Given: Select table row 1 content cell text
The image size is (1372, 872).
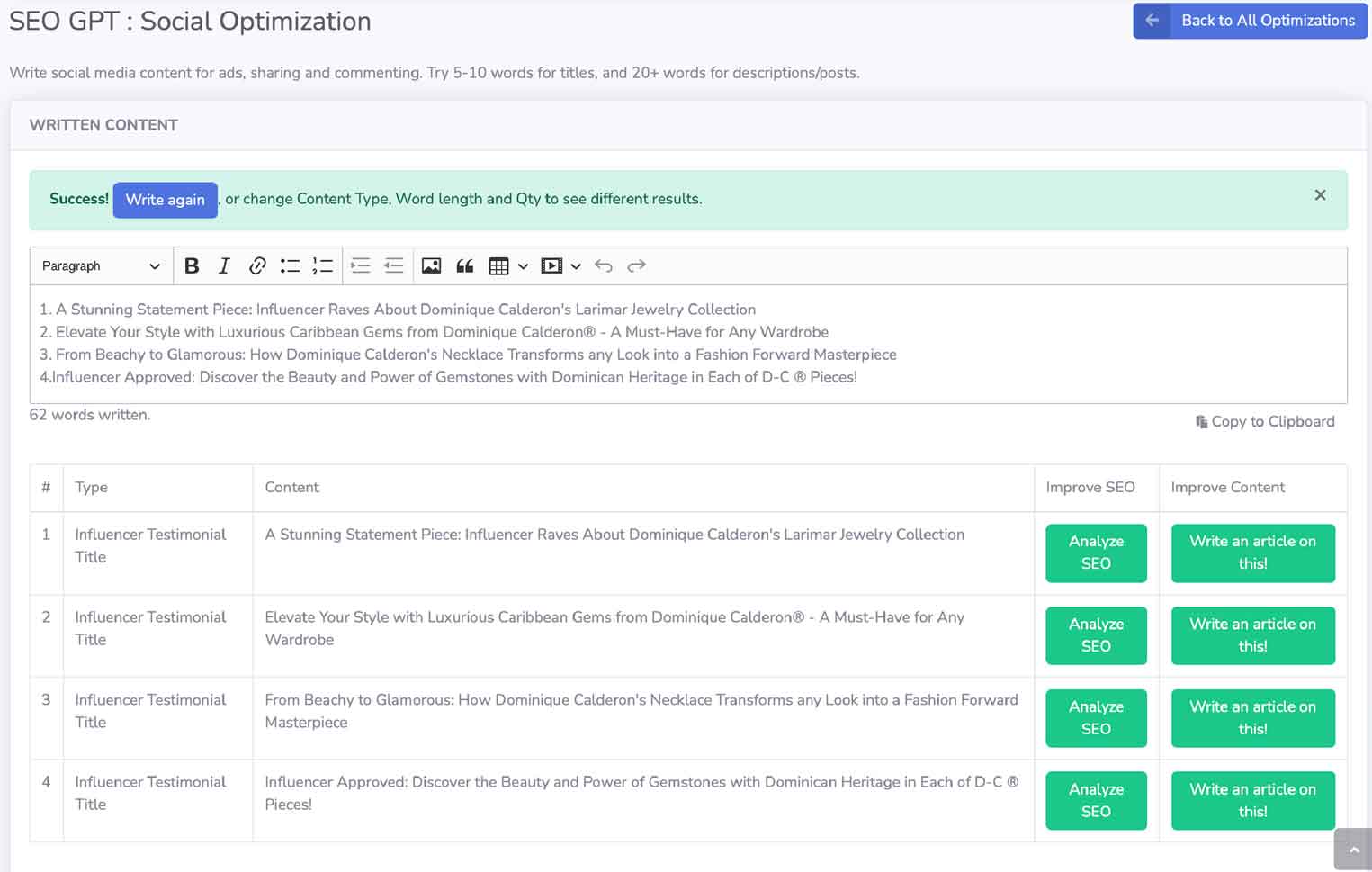Looking at the screenshot, I should click(614, 535).
